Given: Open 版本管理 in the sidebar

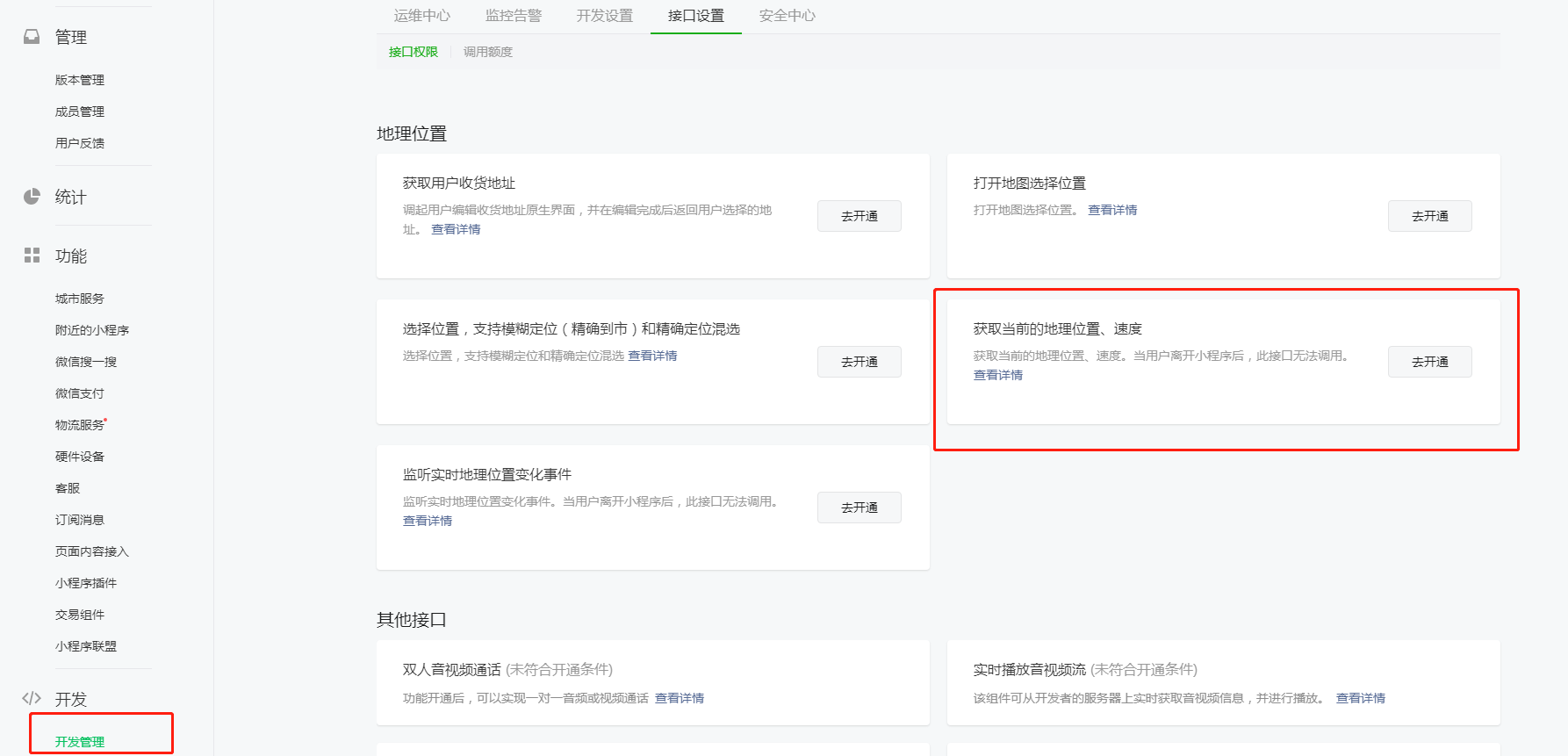Looking at the screenshot, I should pyautogui.click(x=80, y=80).
